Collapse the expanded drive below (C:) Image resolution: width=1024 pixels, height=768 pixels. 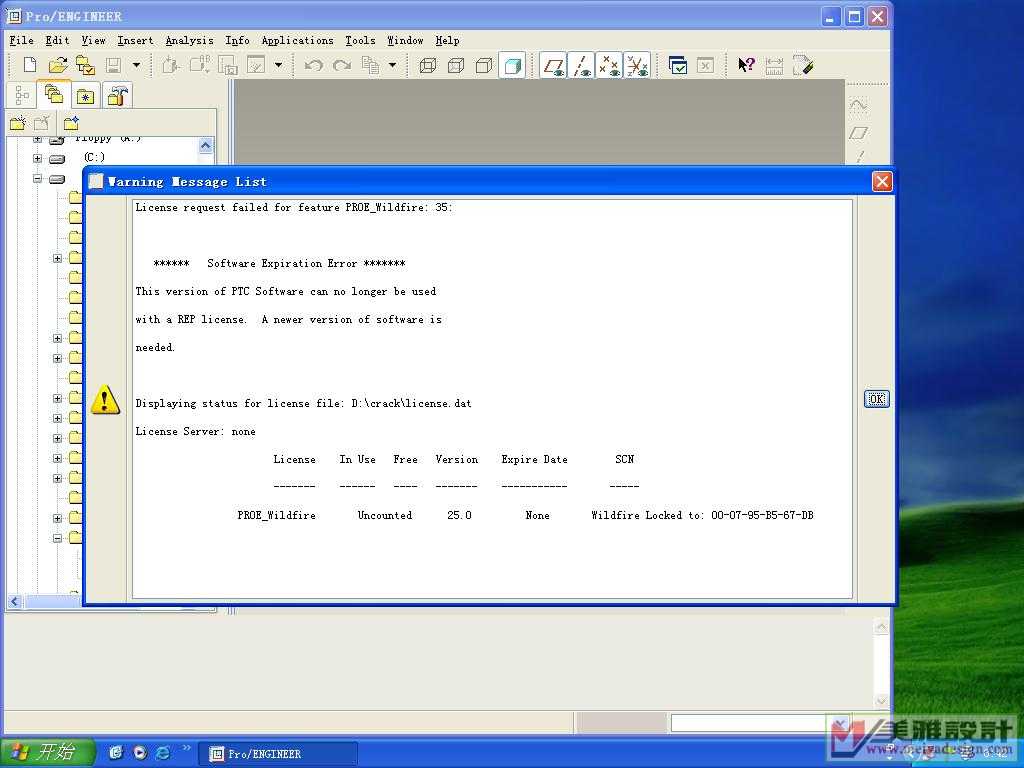coord(37,178)
